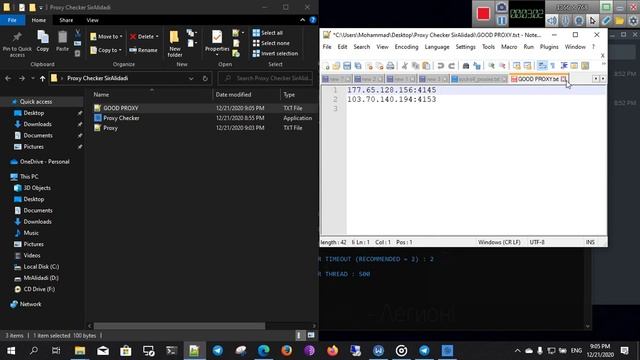Click Pin to Quick access in the ribbon
The image size is (640, 360).
tap(17, 45)
